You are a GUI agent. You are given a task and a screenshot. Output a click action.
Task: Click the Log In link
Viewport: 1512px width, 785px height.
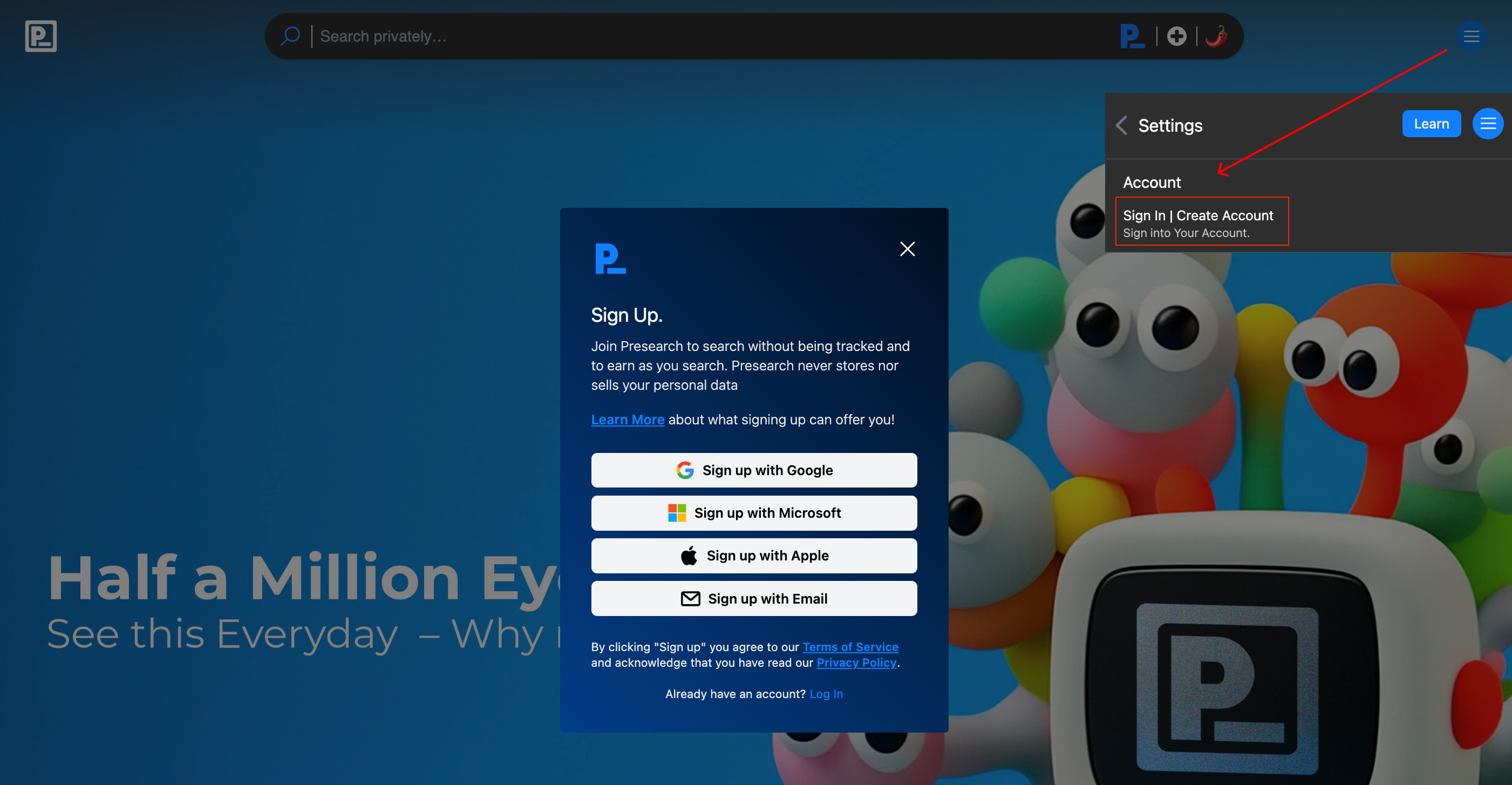(826, 694)
